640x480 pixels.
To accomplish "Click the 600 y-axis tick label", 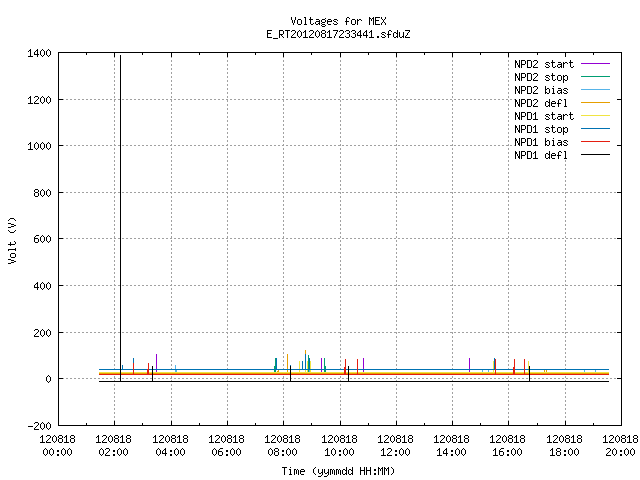I will pos(42,239).
